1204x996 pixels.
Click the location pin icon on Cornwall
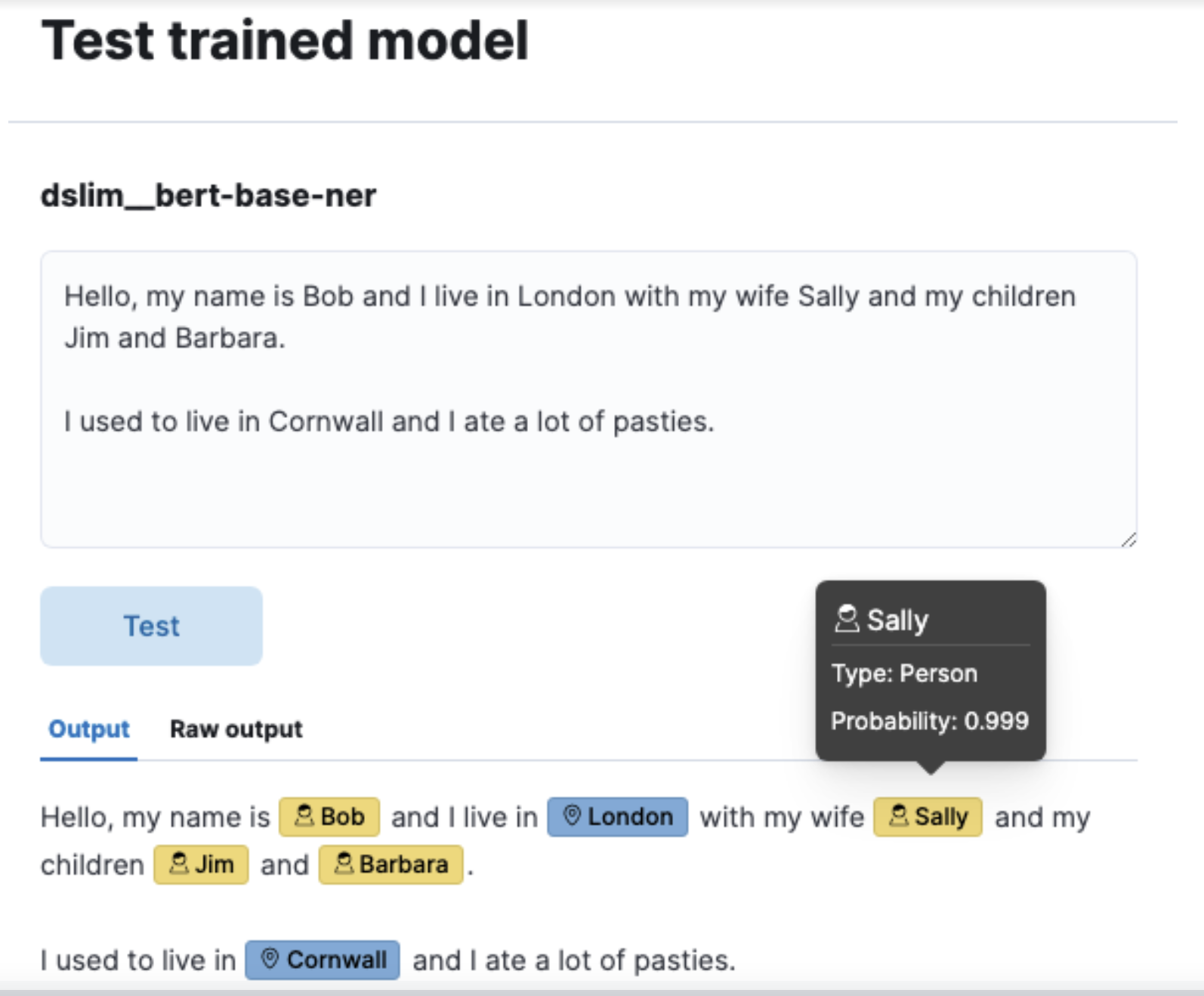[x=270, y=960]
